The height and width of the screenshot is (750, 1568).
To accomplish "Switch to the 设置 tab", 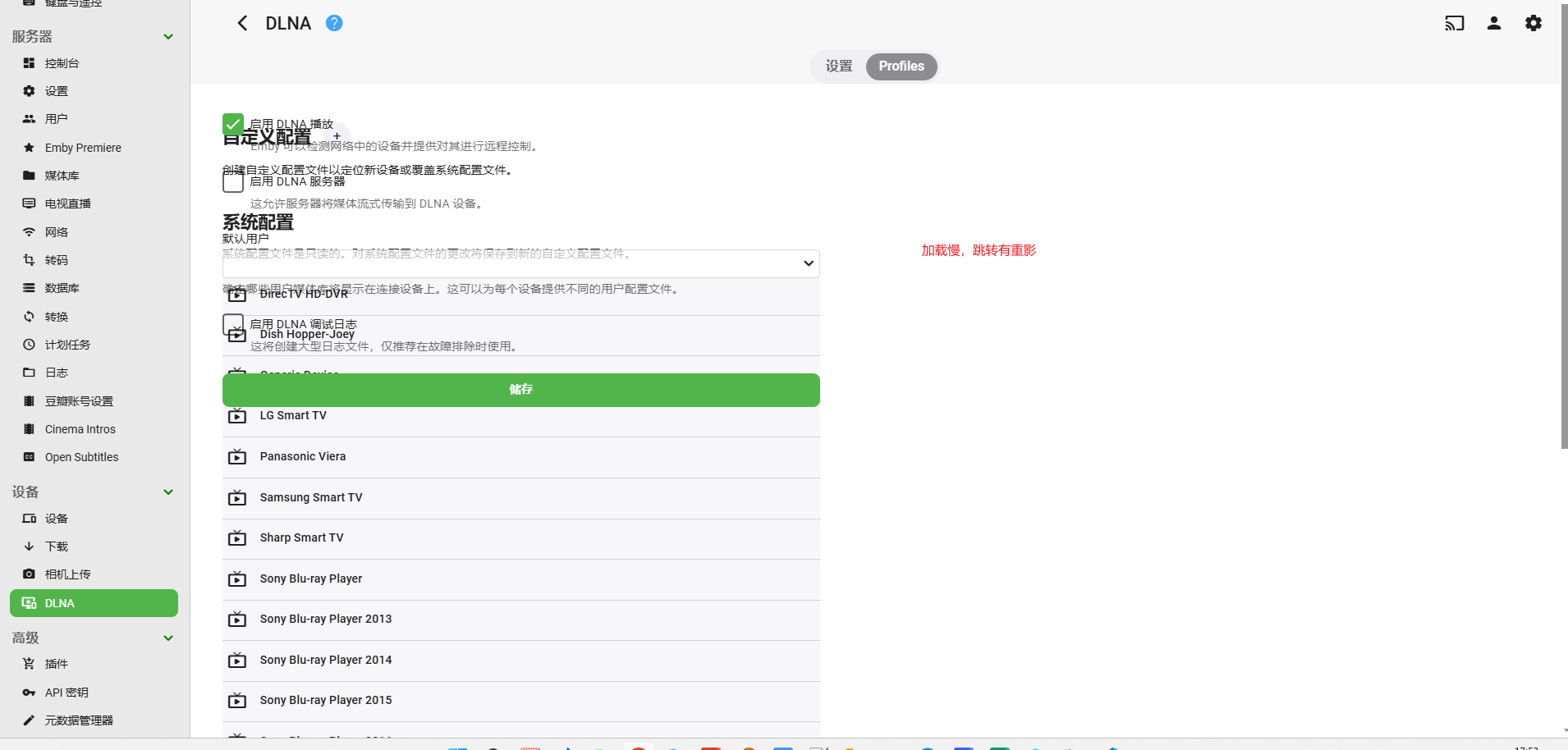I will tap(839, 66).
